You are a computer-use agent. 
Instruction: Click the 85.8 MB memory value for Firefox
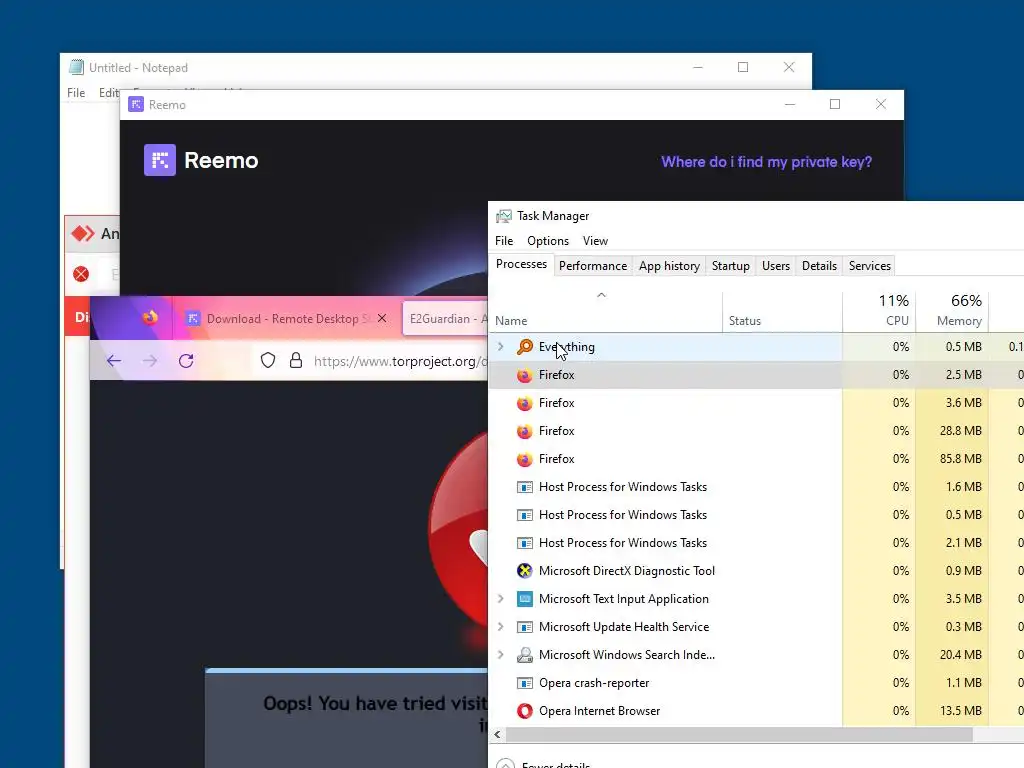pyautogui.click(x=961, y=459)
